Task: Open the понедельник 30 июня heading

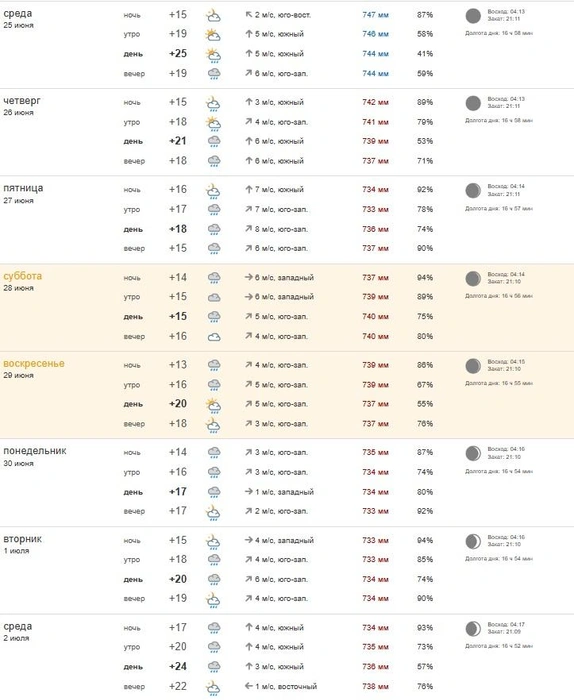Action: coord(35,451)
